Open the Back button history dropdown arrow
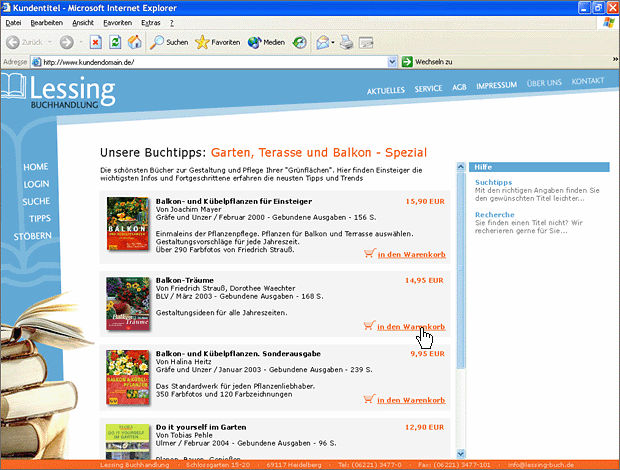Viewport: 620px width, 470px height. pyautogui.click(x=50, y=42)
